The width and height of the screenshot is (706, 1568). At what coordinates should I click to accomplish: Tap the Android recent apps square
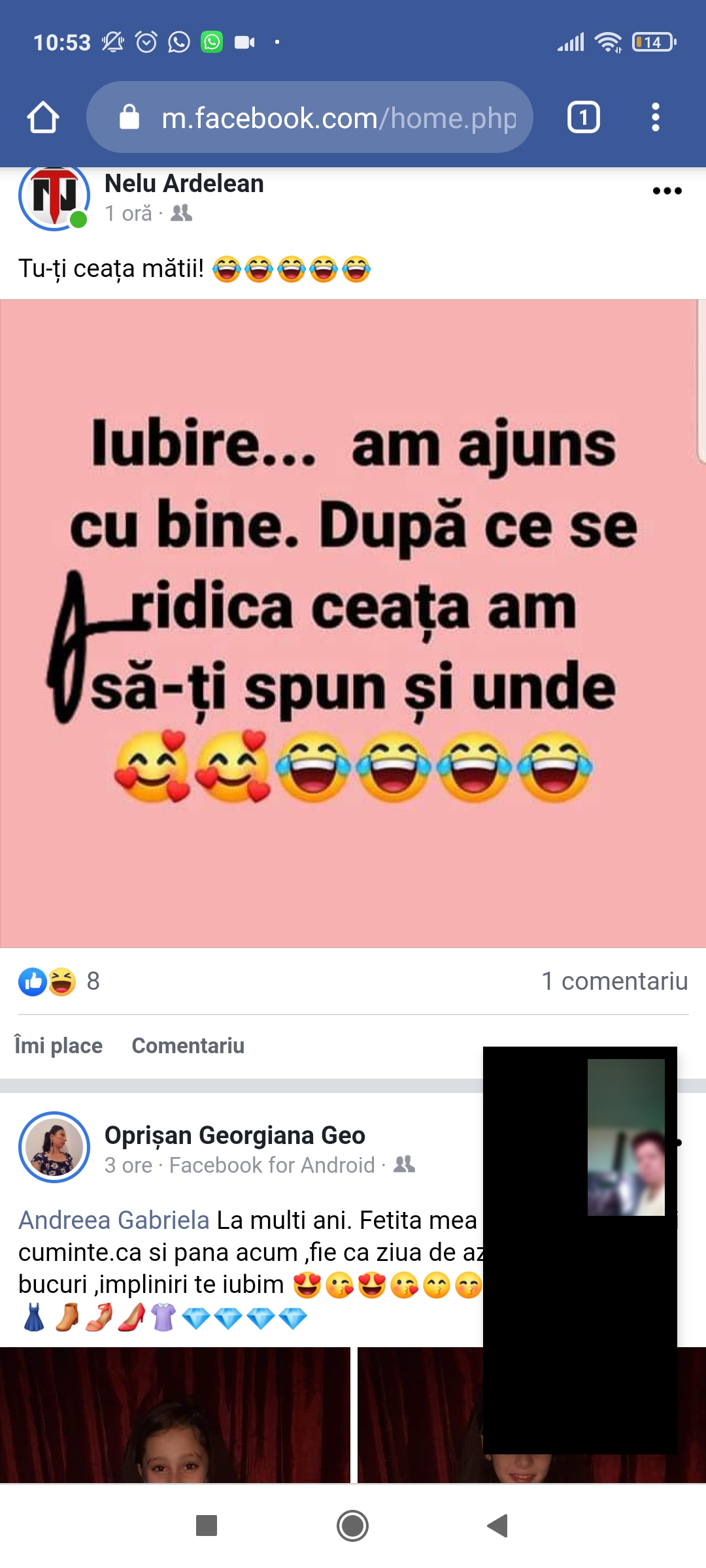pyautogui.click(x=207, y=1526)
